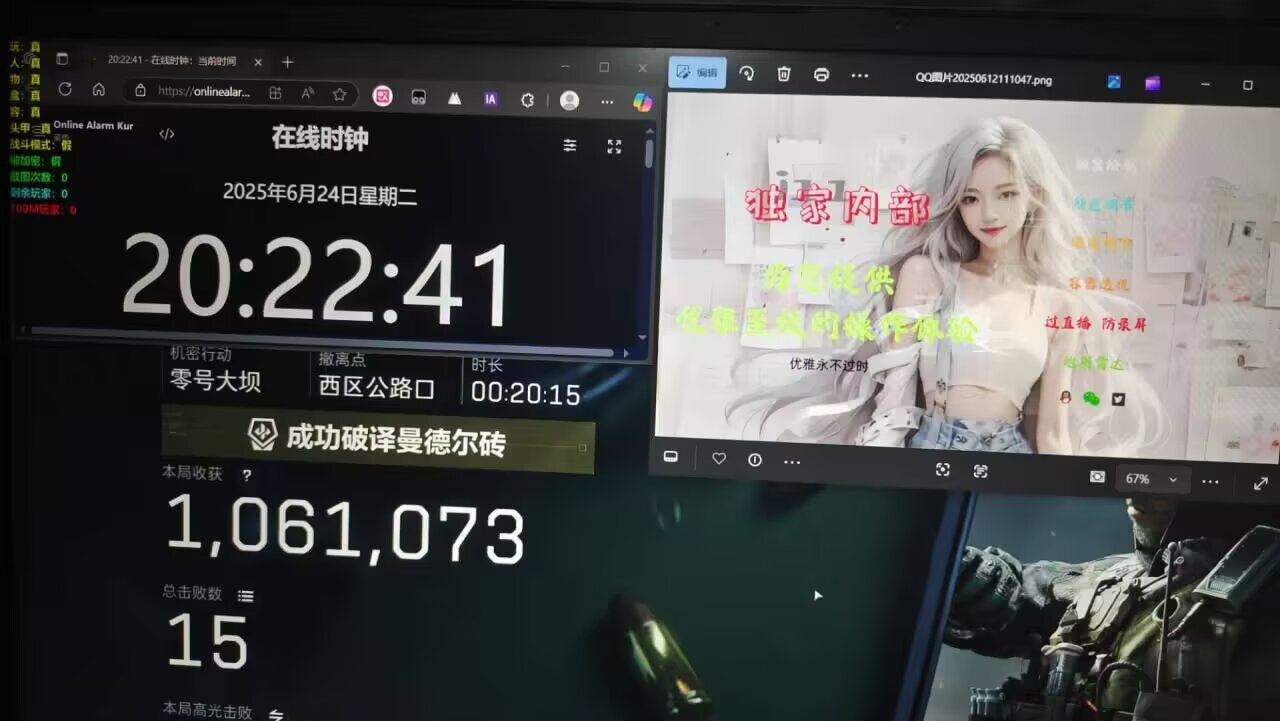The height and width of the screenshot is (721, 1280).
Task: Rotate the image in Photos
Action: pyautogui.click(x=746, y=73)
